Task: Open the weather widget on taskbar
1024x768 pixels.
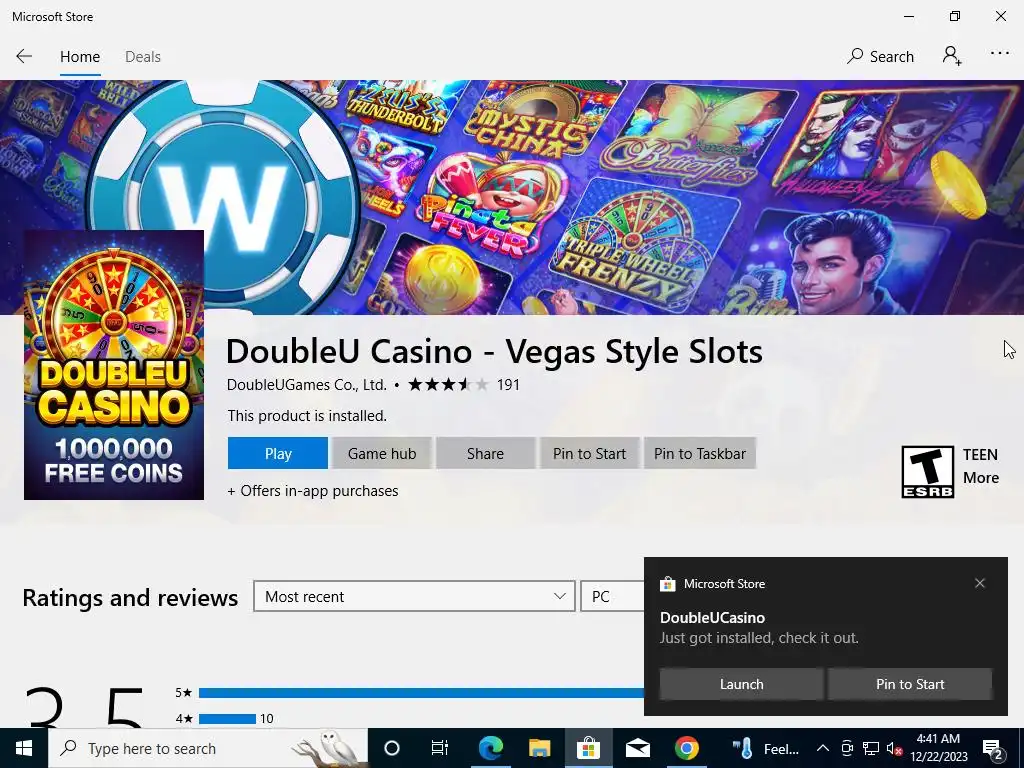Action: tap(765, 748)
